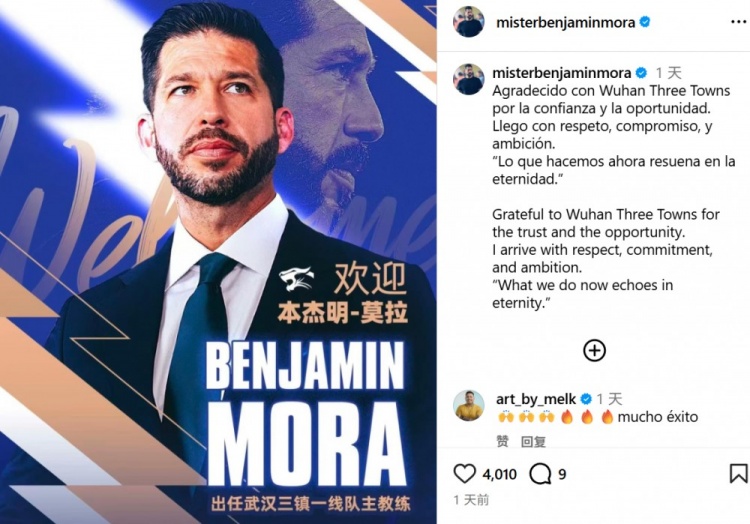Open art_by_melk commenter profile

click(536, 399)
